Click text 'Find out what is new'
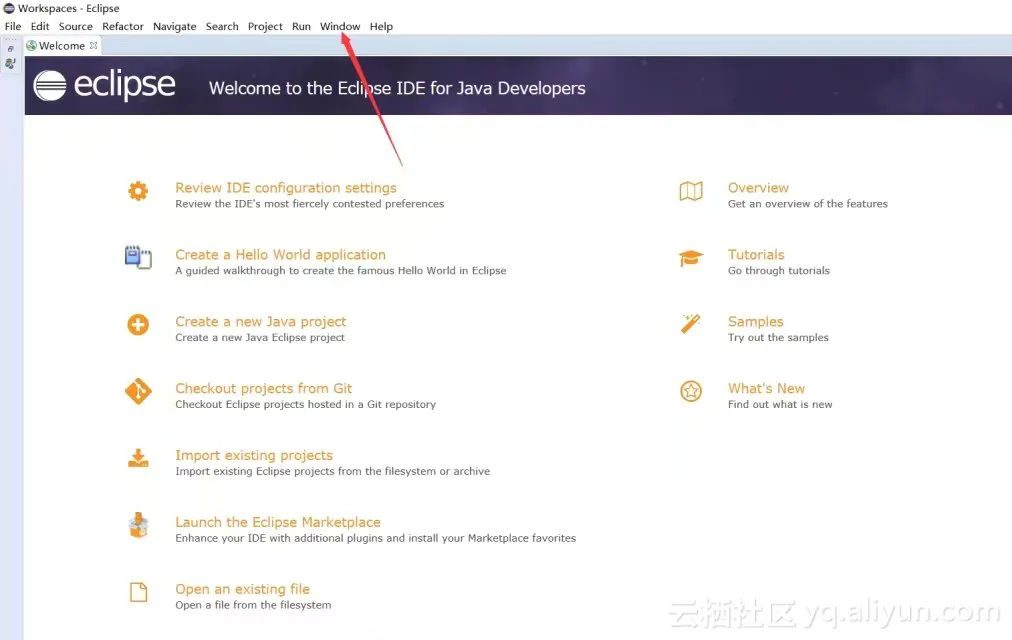The height and width of the screenshot is (640, 1012). tap(780, 405)
